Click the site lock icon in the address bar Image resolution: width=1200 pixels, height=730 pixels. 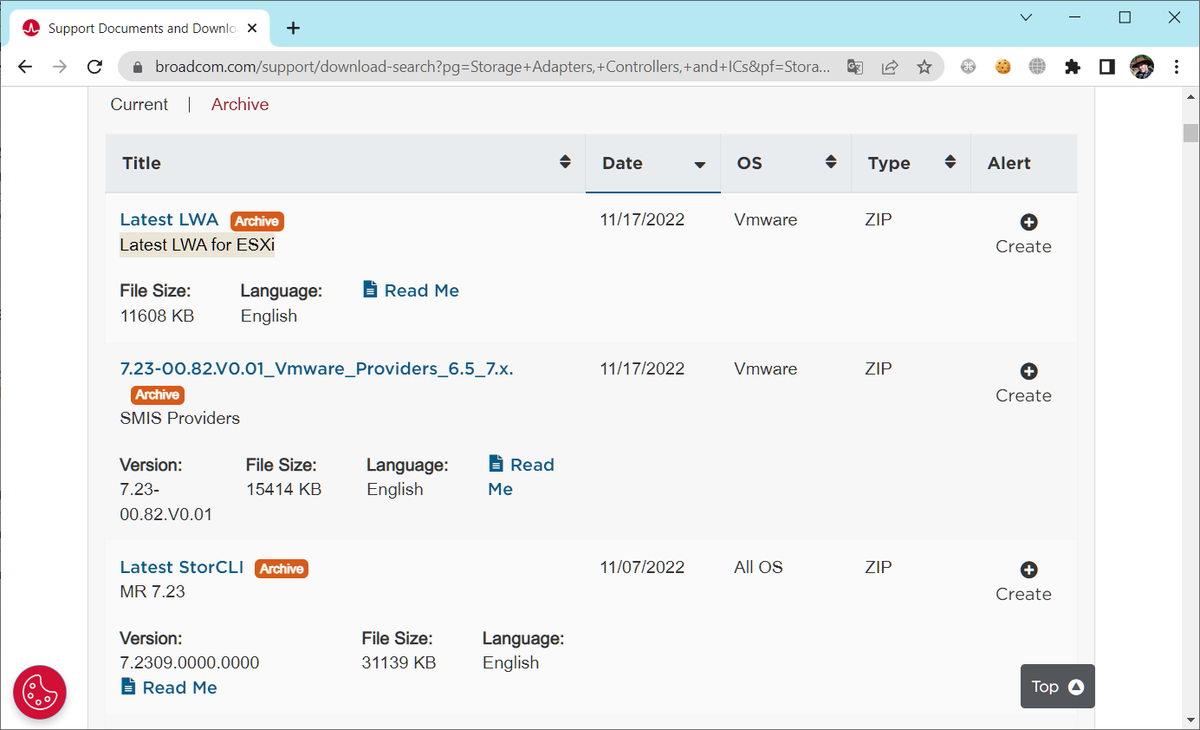(138, 67)
